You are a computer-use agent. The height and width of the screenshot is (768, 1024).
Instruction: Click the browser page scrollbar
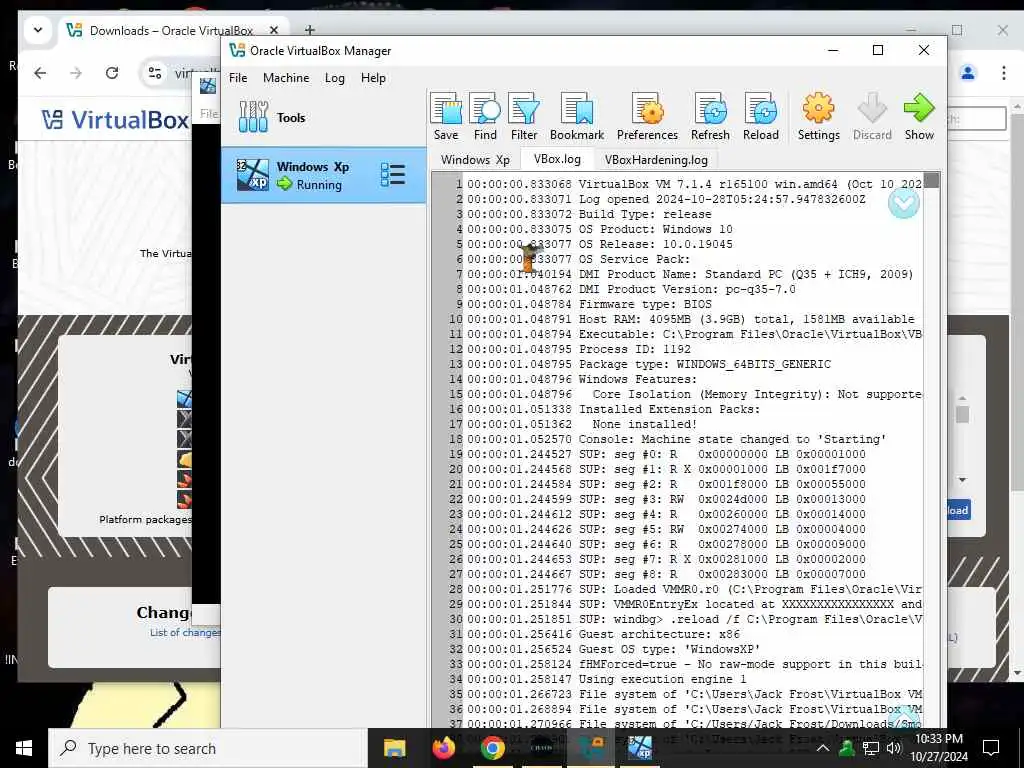1017,300
